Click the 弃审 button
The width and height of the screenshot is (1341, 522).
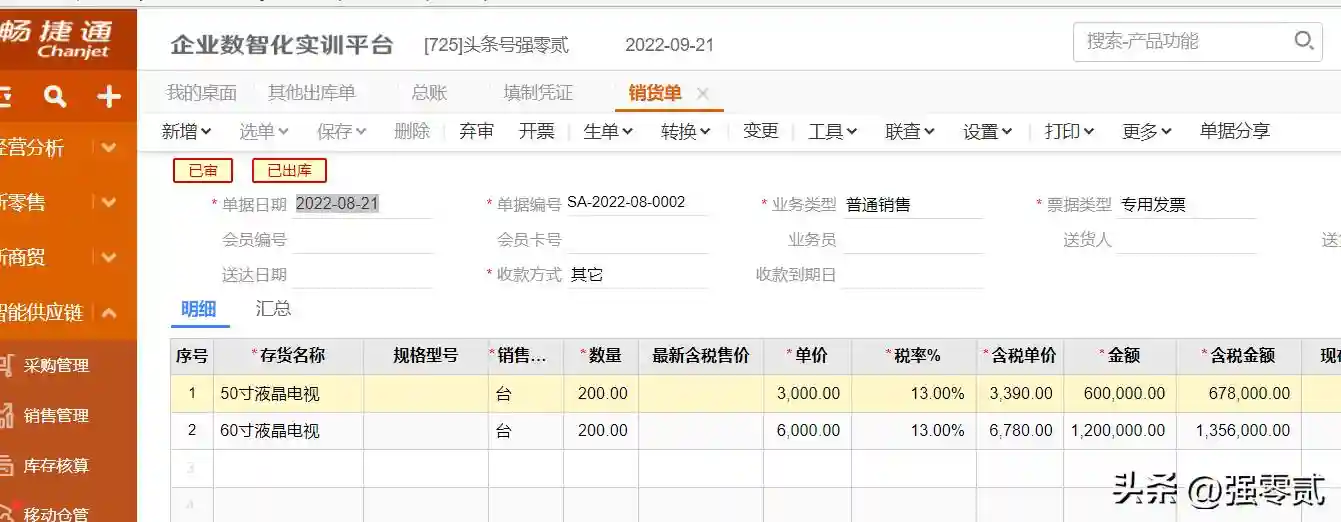(x=476, y=131)
